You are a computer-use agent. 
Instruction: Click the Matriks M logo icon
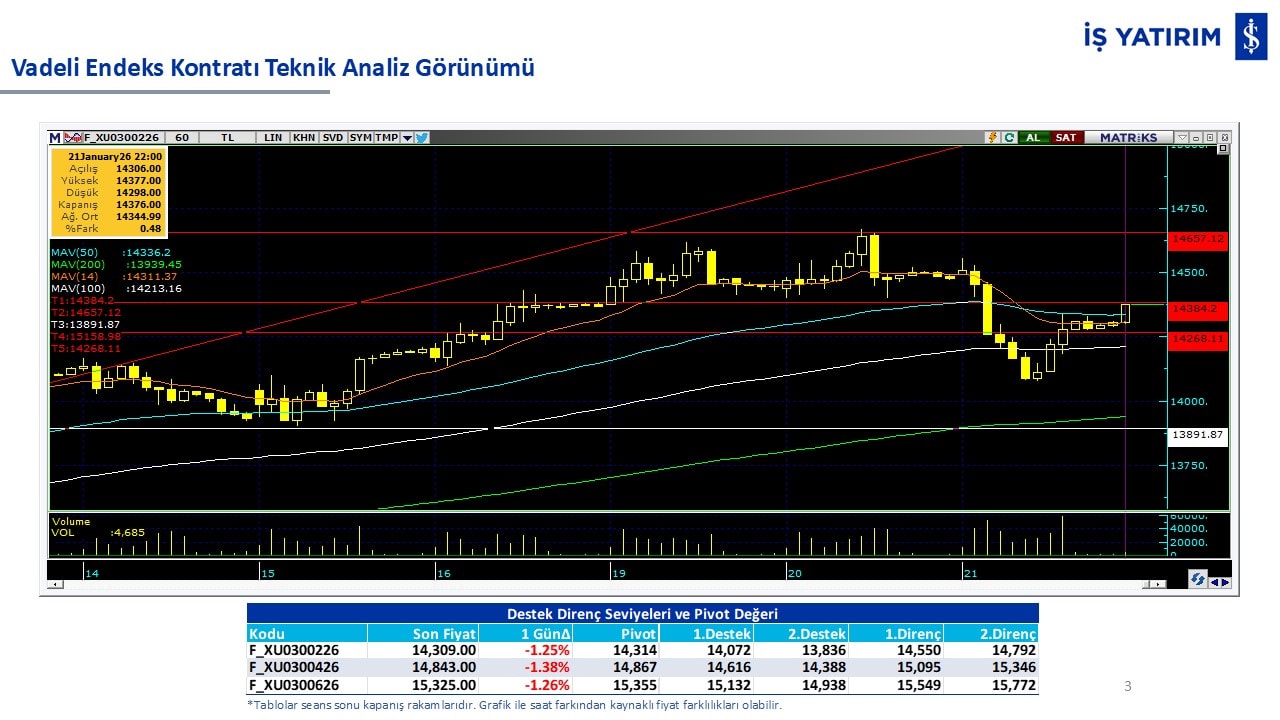(55, 138)
